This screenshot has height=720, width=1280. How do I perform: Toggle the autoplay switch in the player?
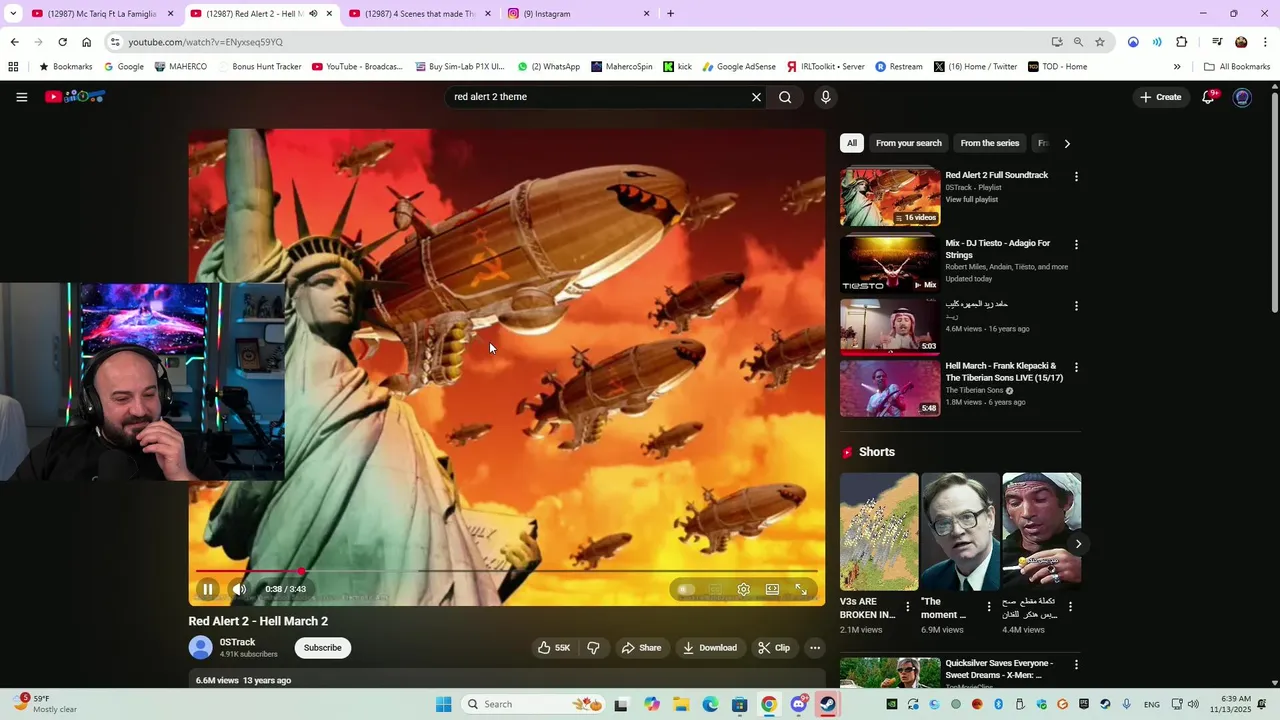[686, 589]
